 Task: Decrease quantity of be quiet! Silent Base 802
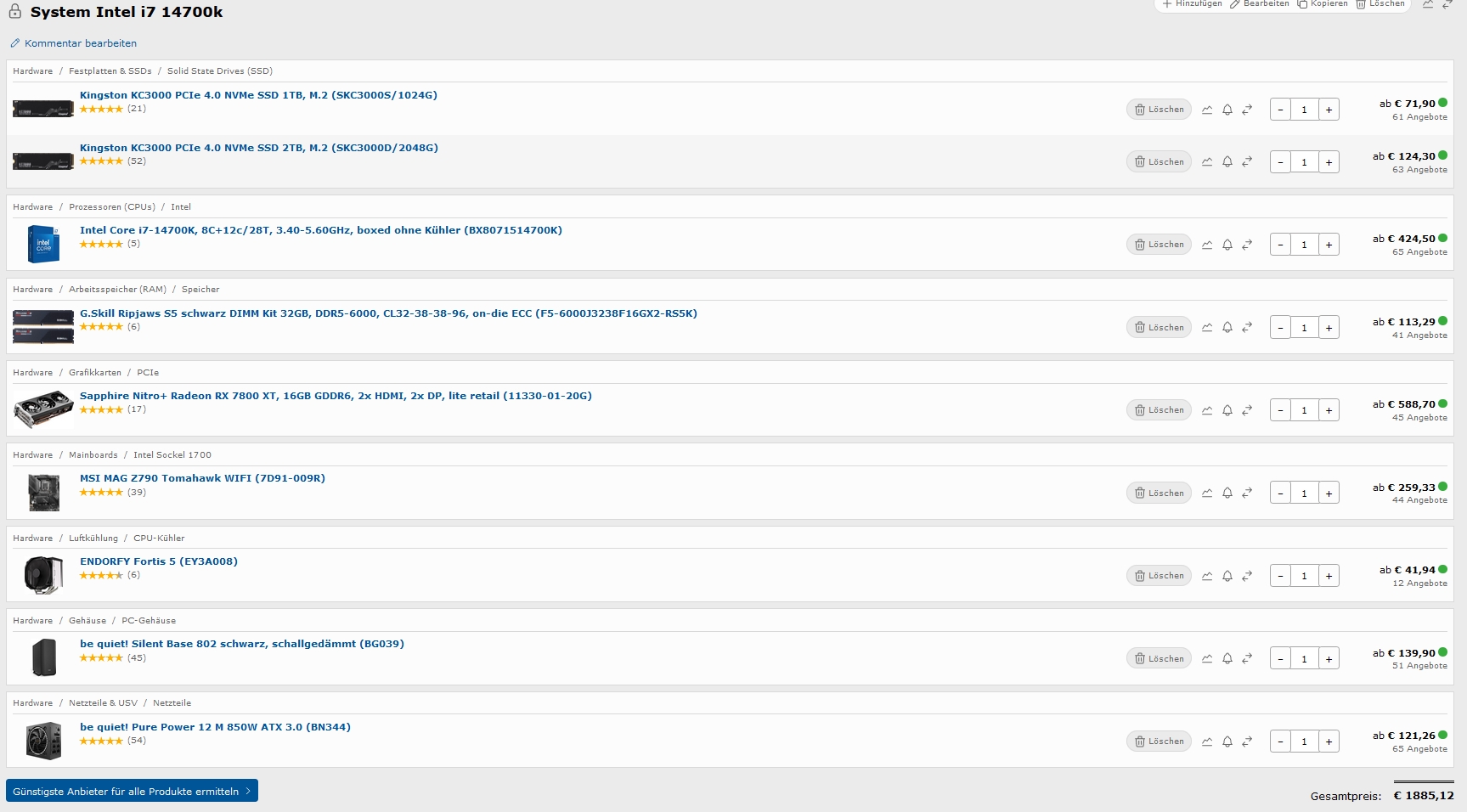pos(1280,659)
